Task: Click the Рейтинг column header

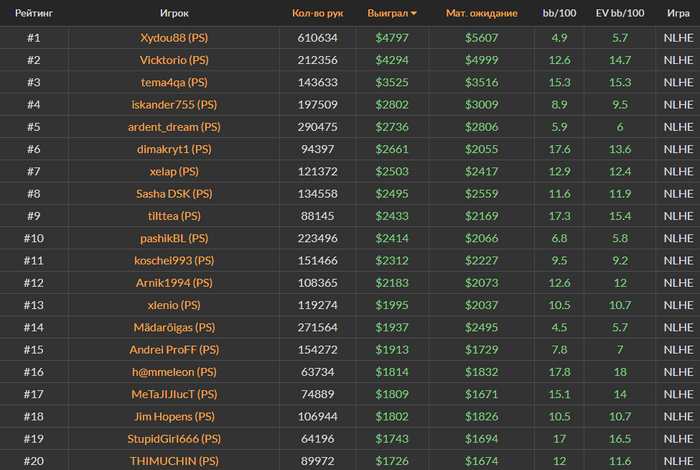Action: [34, 13]
